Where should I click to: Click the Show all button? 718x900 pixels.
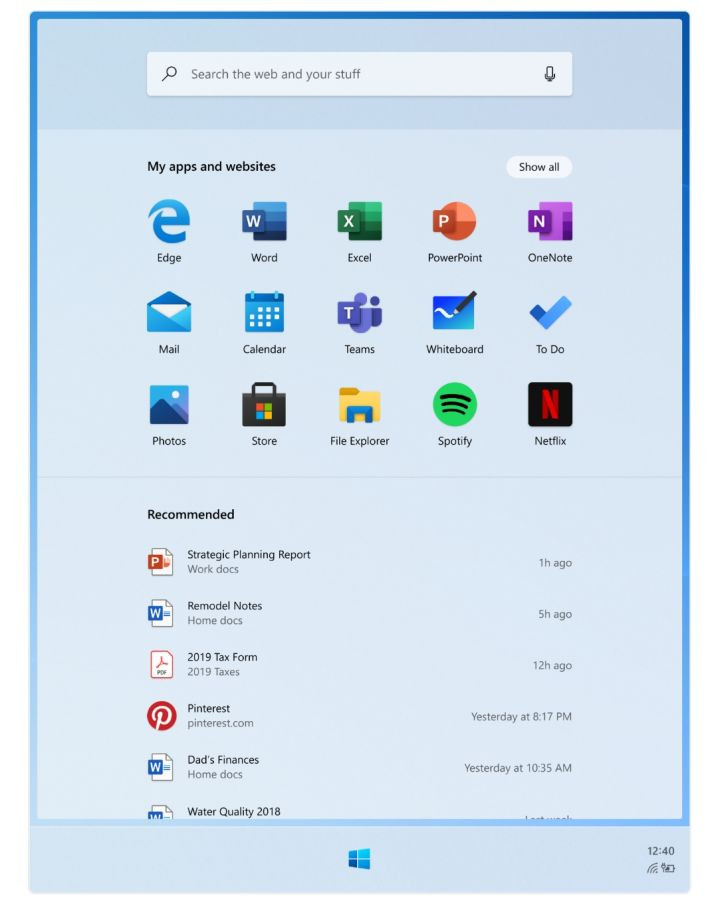coord(539,167)
